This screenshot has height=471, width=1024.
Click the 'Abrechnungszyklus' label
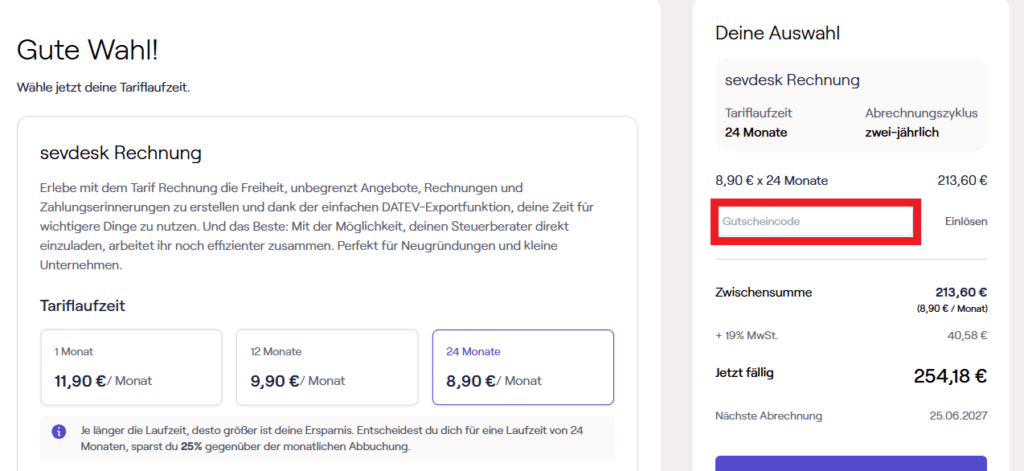(921, 113)
